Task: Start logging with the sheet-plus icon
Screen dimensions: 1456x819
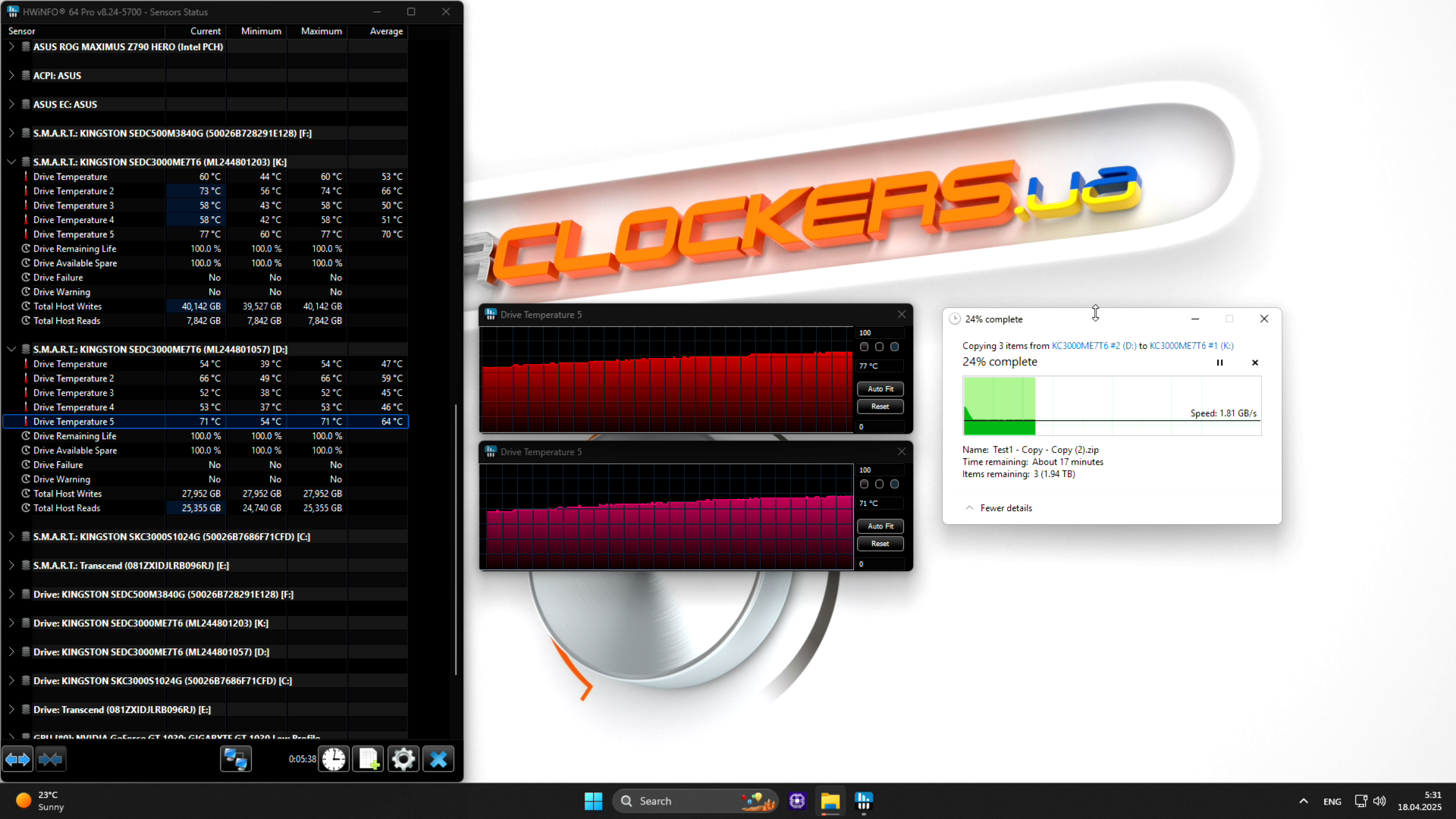Action: 369,759
